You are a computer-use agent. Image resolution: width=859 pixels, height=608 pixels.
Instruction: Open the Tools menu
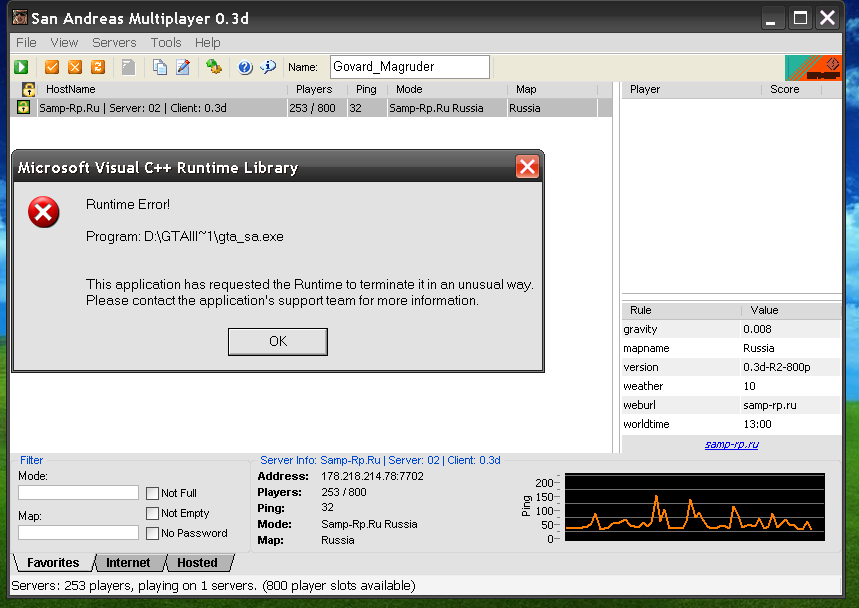point(166,43)
